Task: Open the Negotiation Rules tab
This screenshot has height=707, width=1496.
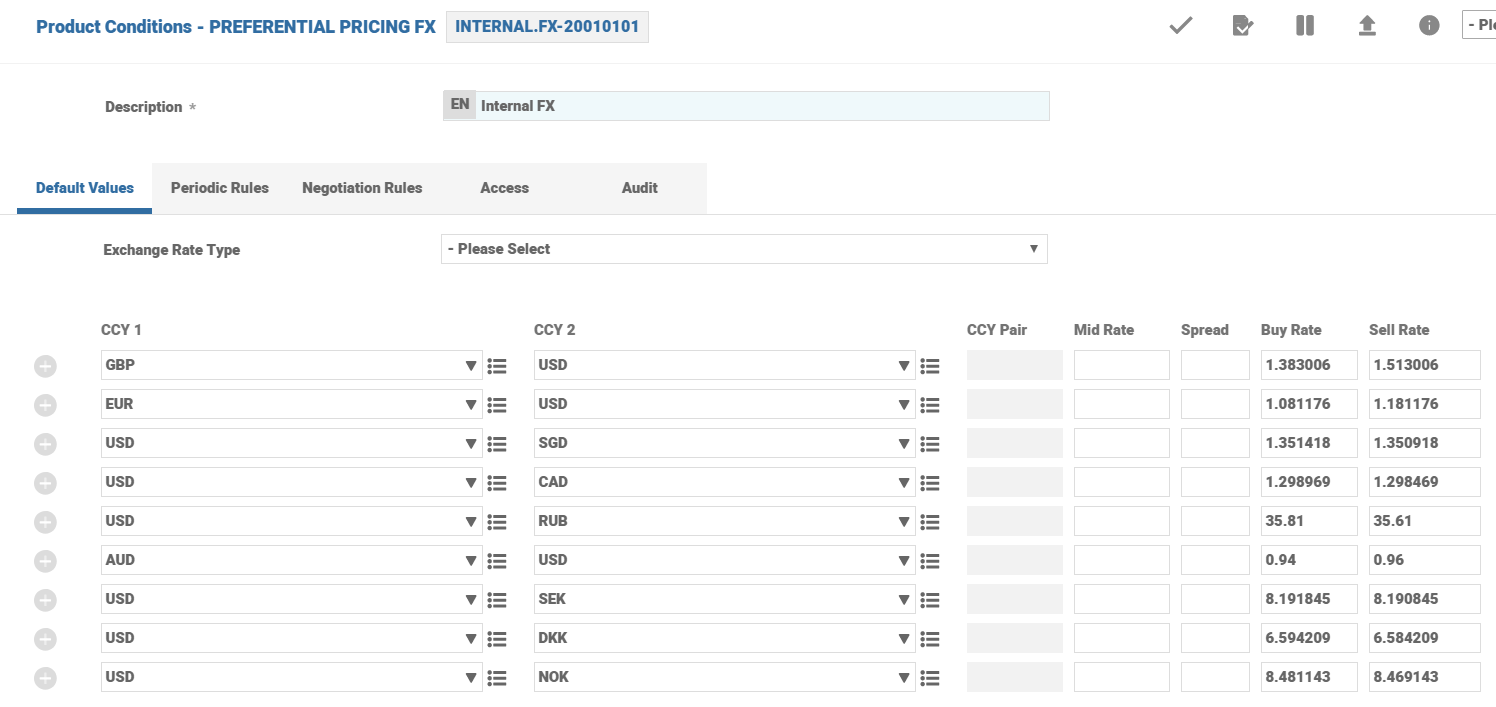Action: tap(362, 188)
